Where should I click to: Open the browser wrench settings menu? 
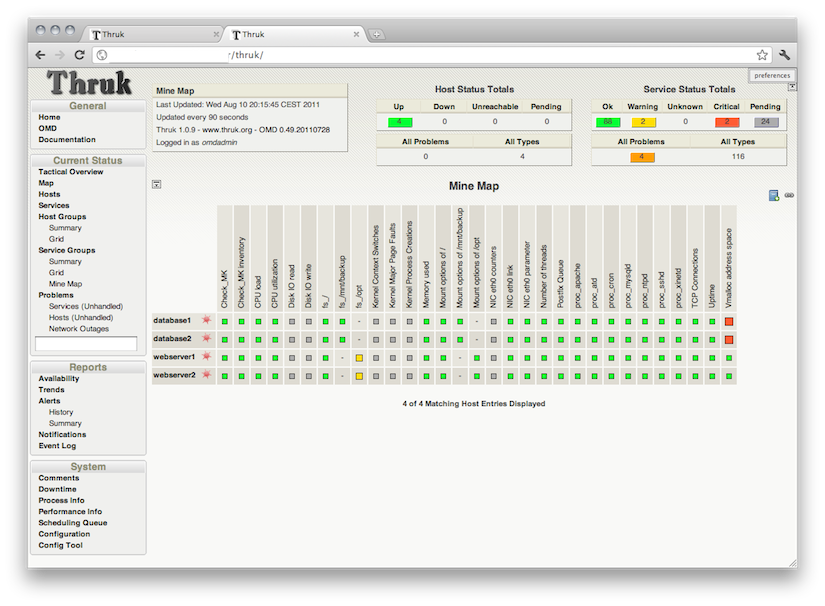(x=785, y=55)
